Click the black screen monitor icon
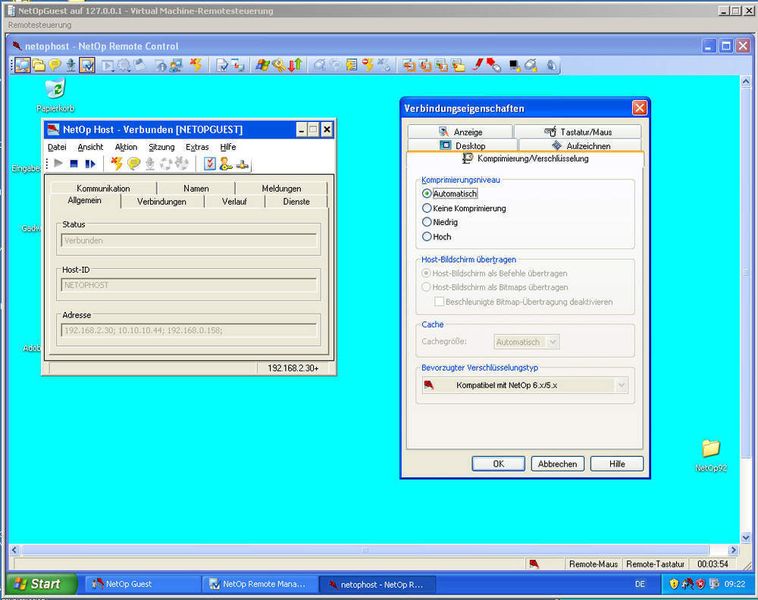This screenshot has height=600, width=758. (x=514, y=65)
